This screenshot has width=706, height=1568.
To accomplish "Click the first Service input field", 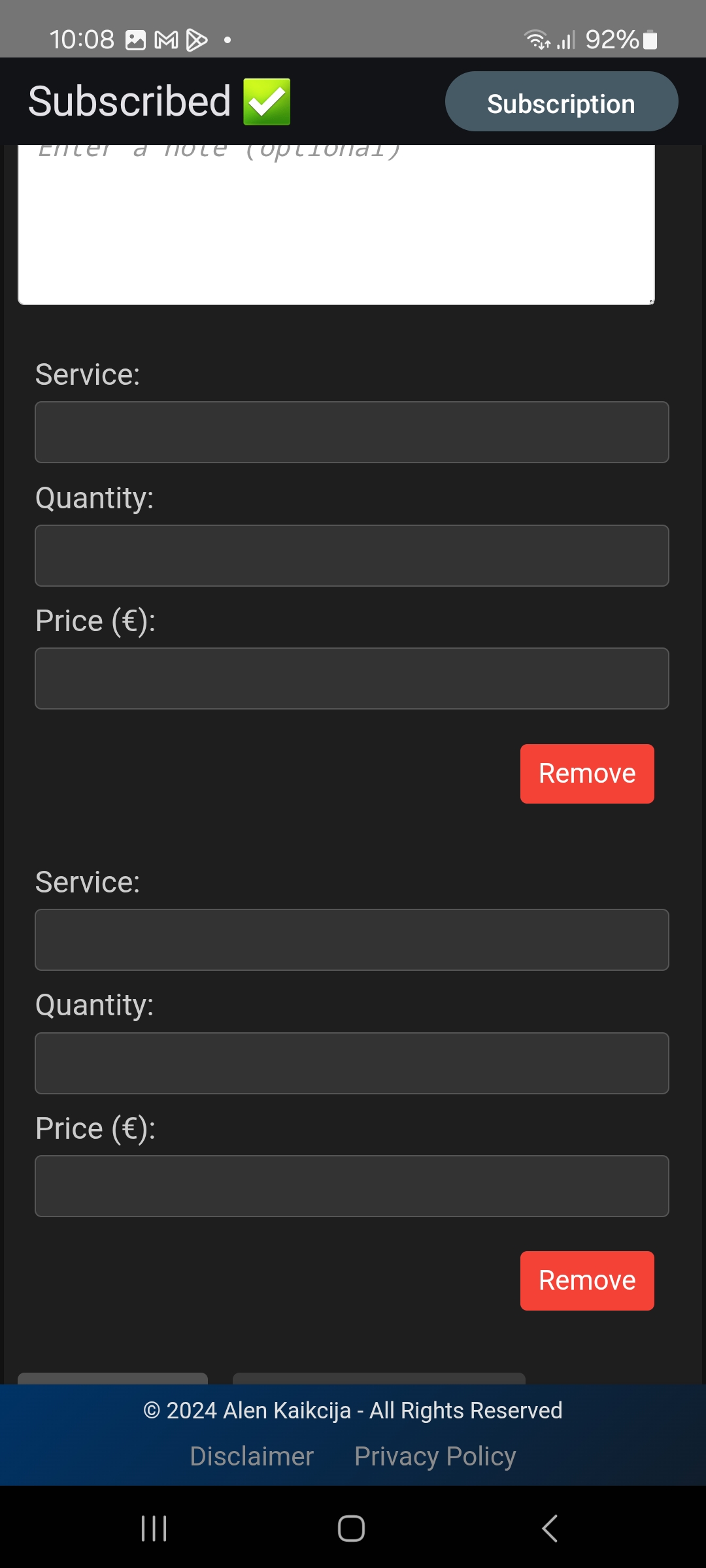I will [352, 433].
